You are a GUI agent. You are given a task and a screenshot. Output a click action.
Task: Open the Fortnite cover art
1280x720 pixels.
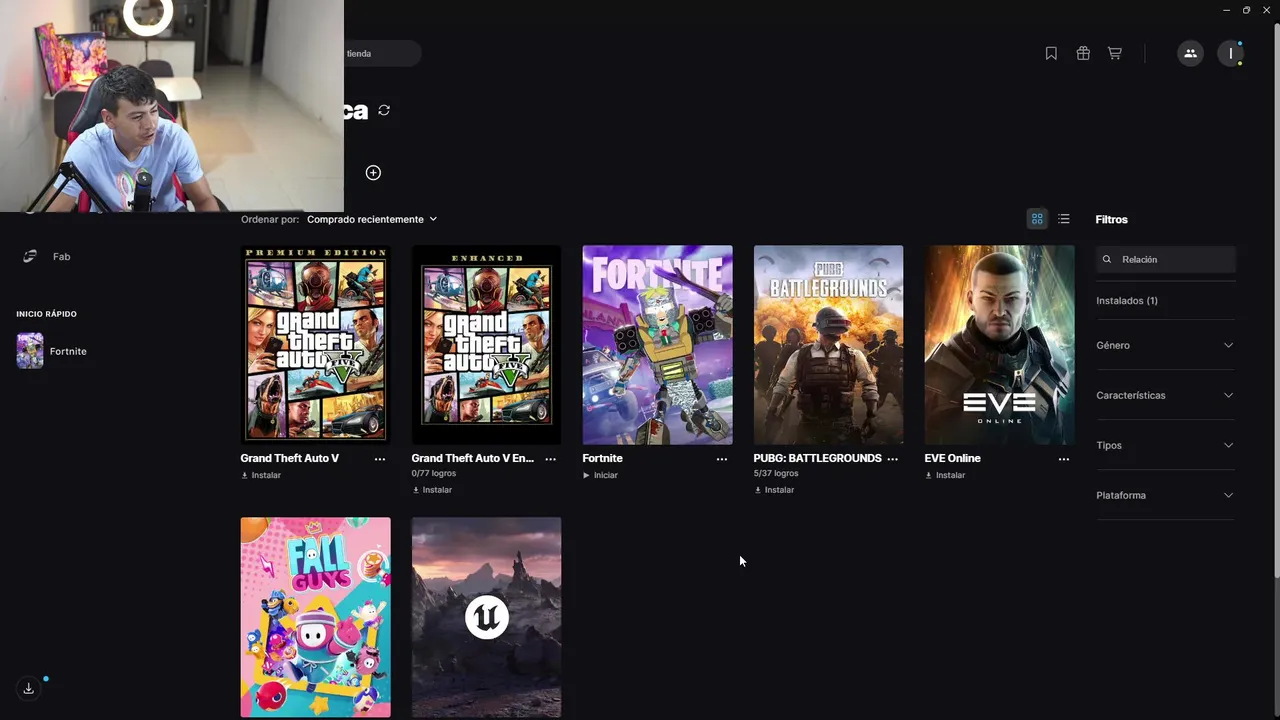(657, 345)
